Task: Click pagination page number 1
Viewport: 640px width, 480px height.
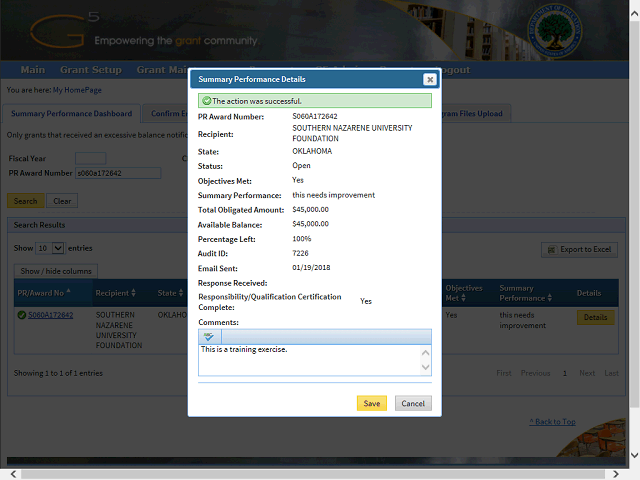Action: (x=565, y=373)
